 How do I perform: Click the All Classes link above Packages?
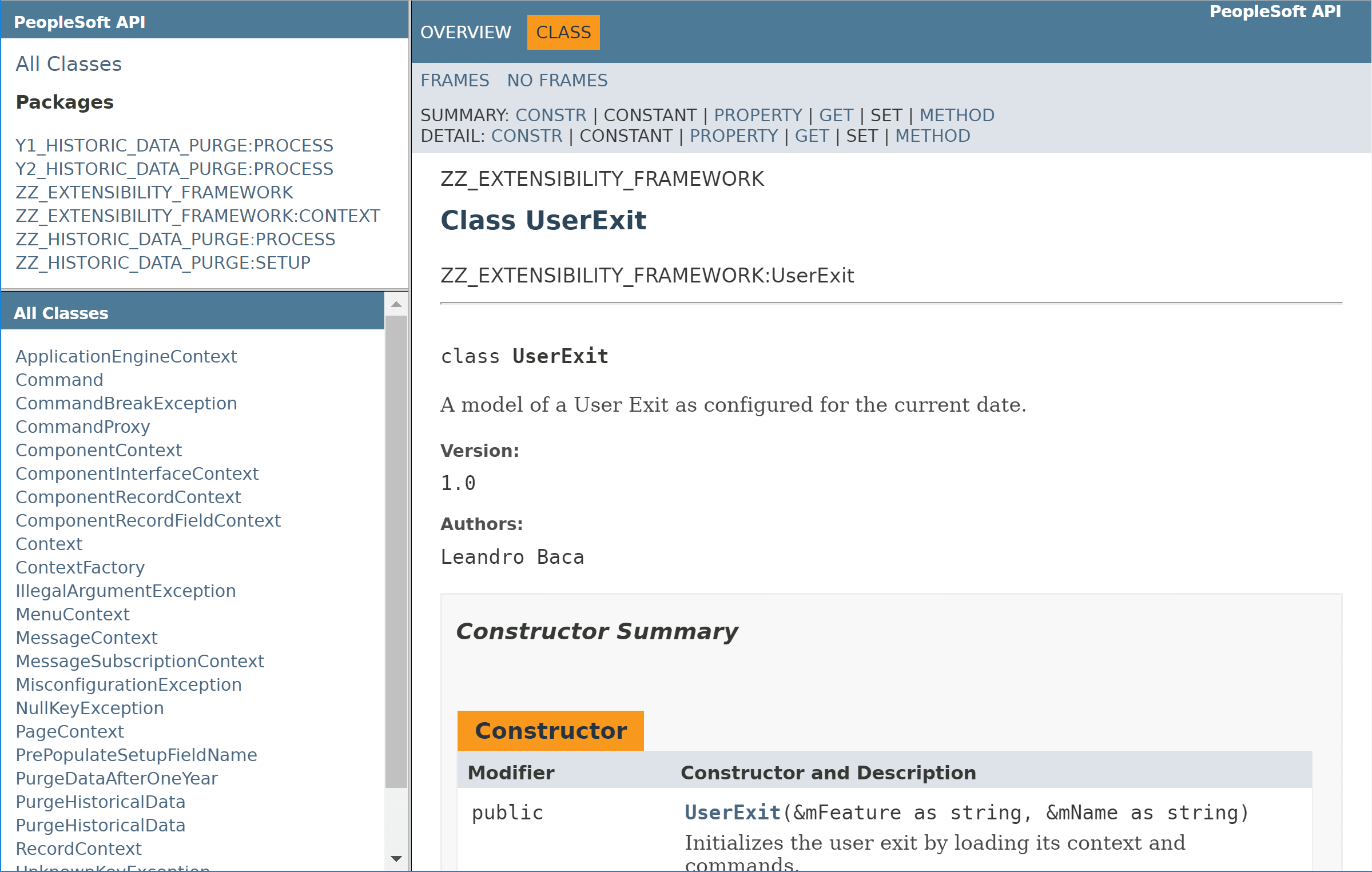(x=69, y=64)
